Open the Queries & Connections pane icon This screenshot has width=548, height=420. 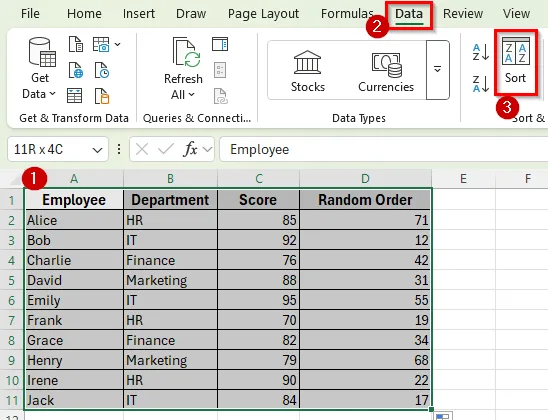(220, 44)
